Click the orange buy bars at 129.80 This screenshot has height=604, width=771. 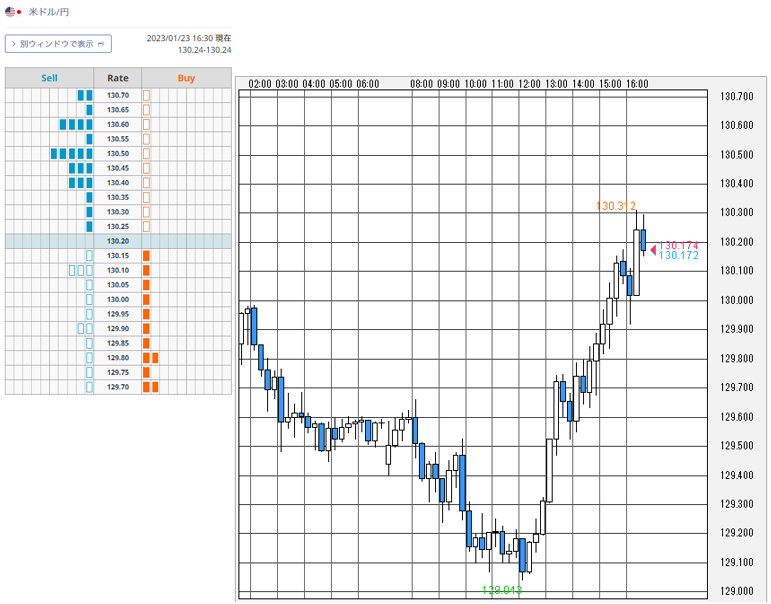[150, 358]
